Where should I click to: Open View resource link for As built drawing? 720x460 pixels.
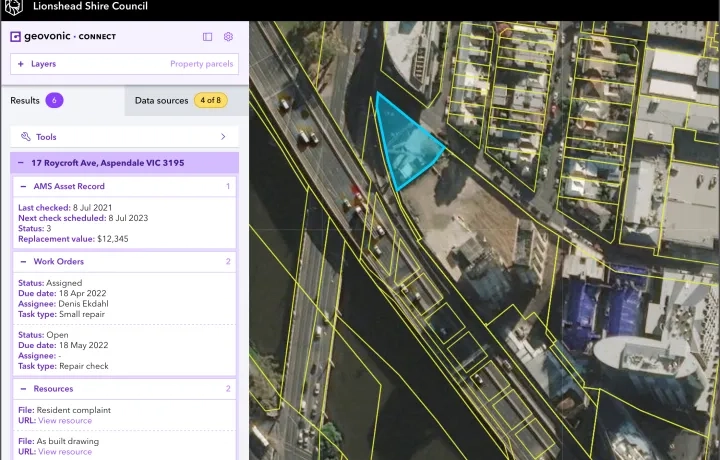pos(65,452)
